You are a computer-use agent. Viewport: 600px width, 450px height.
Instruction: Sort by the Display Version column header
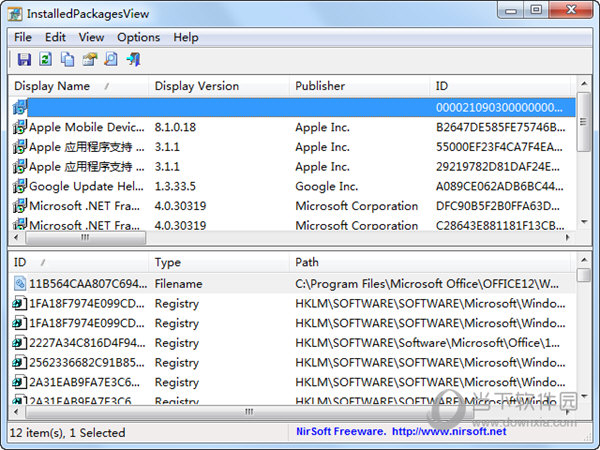[x=218, y=86]
